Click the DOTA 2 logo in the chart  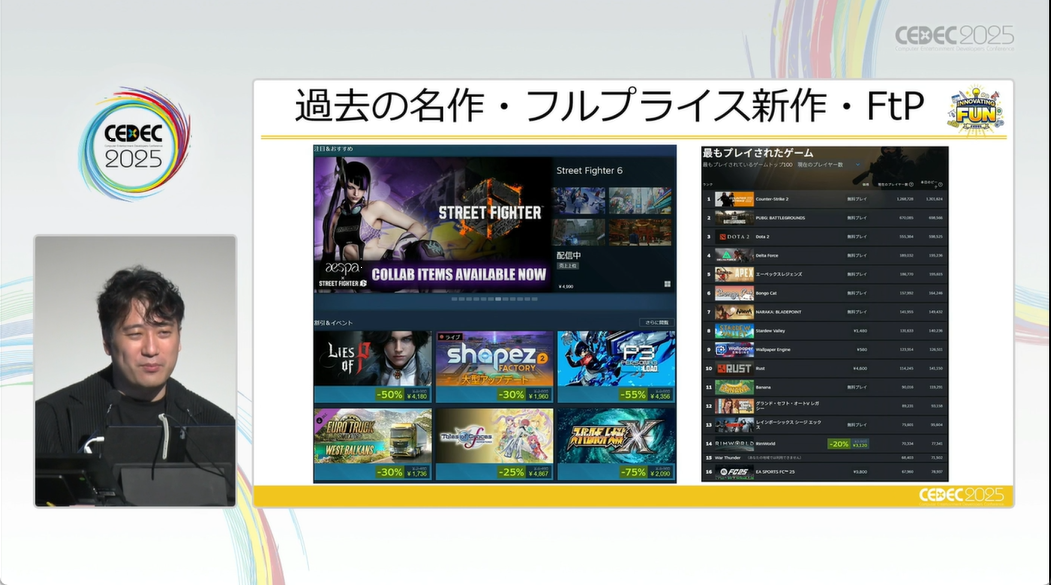(733, 237)
